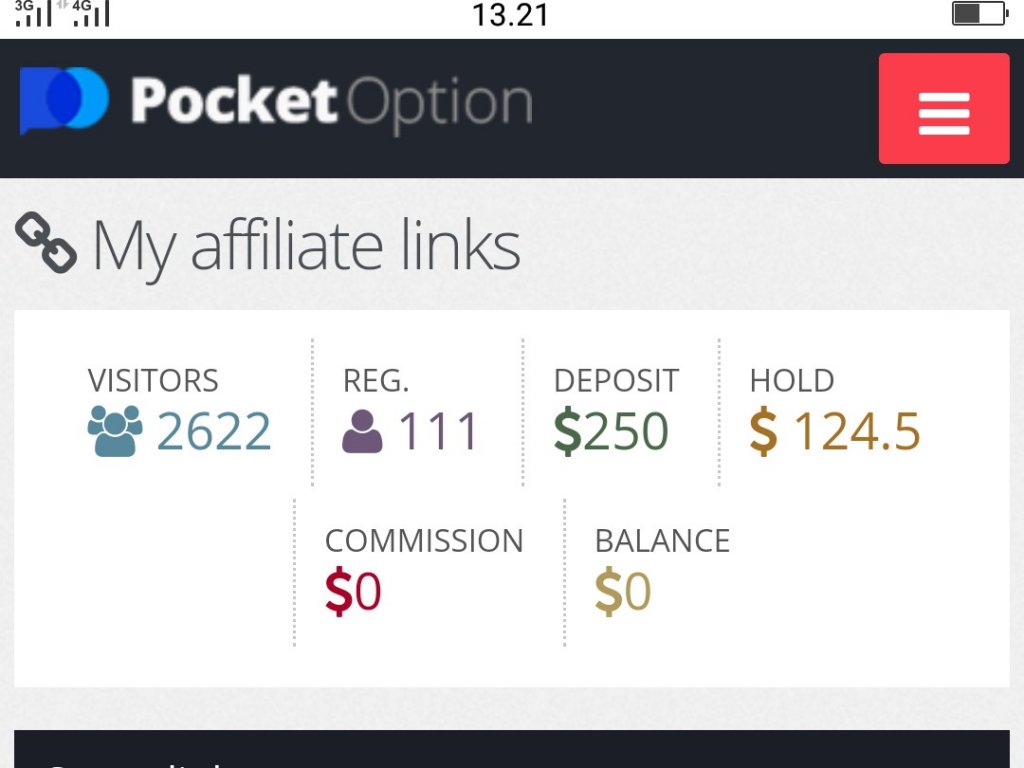Tap the battery icon in status bar
Viewport: 1024px width, 768px height.
[978, 14]
